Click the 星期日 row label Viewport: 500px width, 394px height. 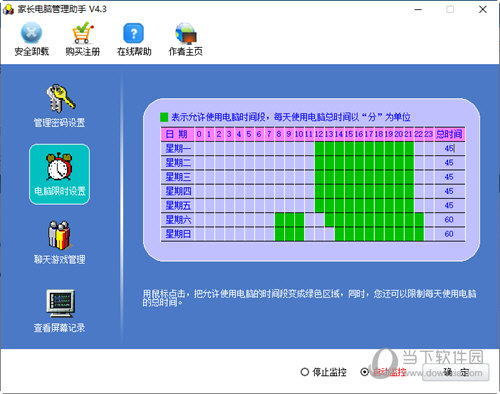[178, 234]
